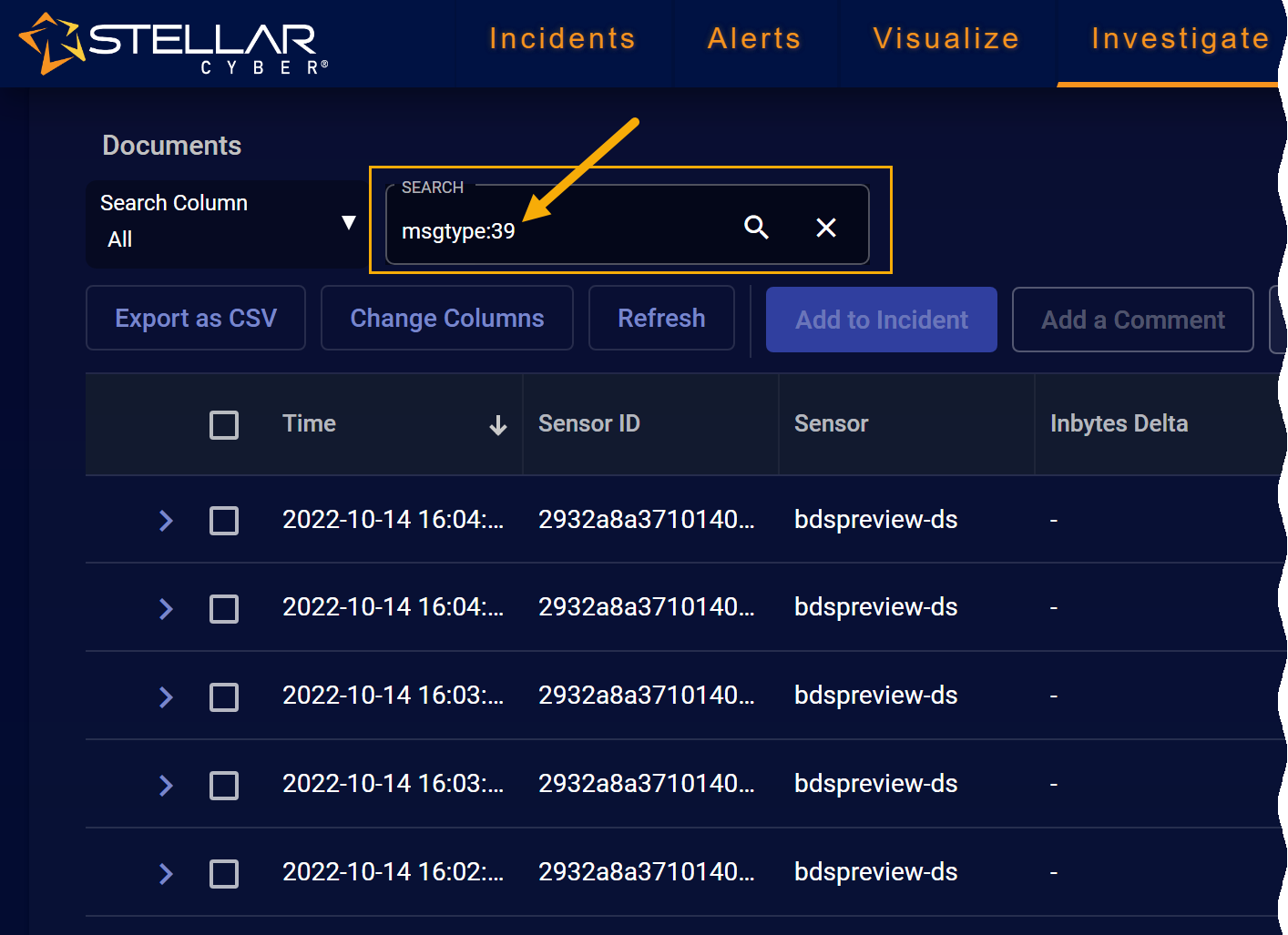This screenshot has width=1288, height=935.
Task: Switch to the Visualize tab
Action: tap(946, 39)
